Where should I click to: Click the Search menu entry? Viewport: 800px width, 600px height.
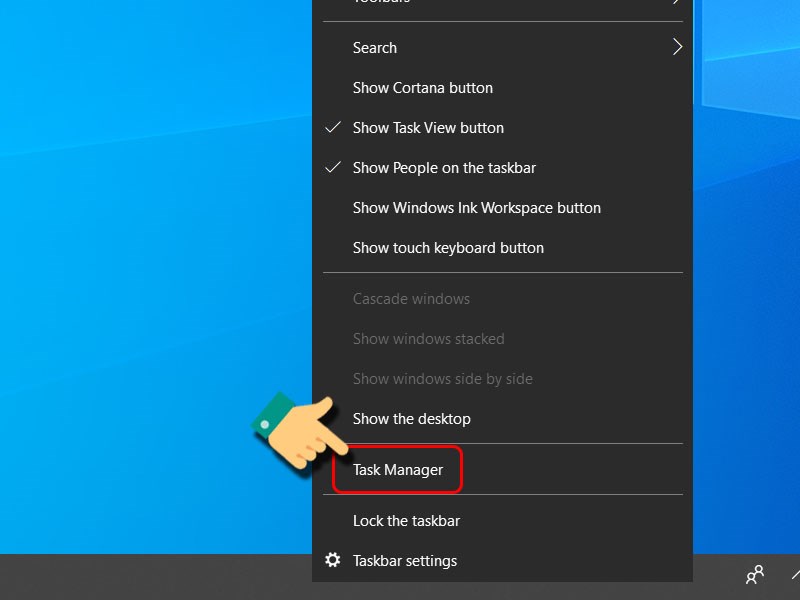point(375,47)
